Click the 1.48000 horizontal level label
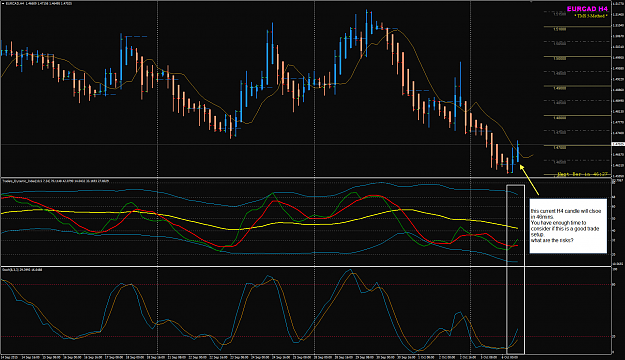Image resolution: width=625 pixels, height=360 pixels. [560, 118]
